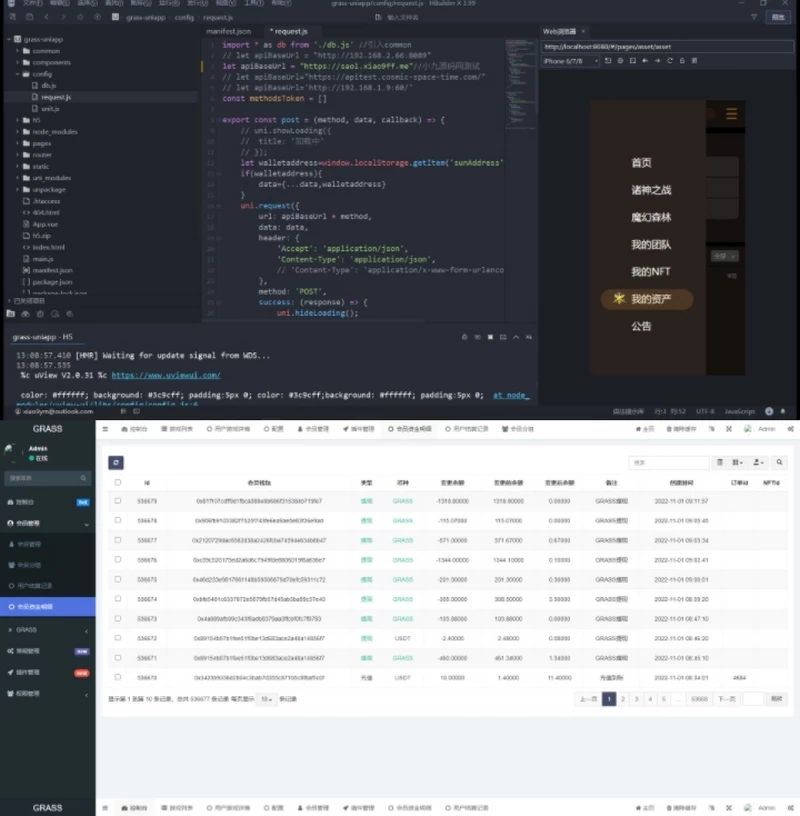The width and height of the screenshot is (800, 816).
Task: Go to page 2 in pagination
Action: (622, 699)
